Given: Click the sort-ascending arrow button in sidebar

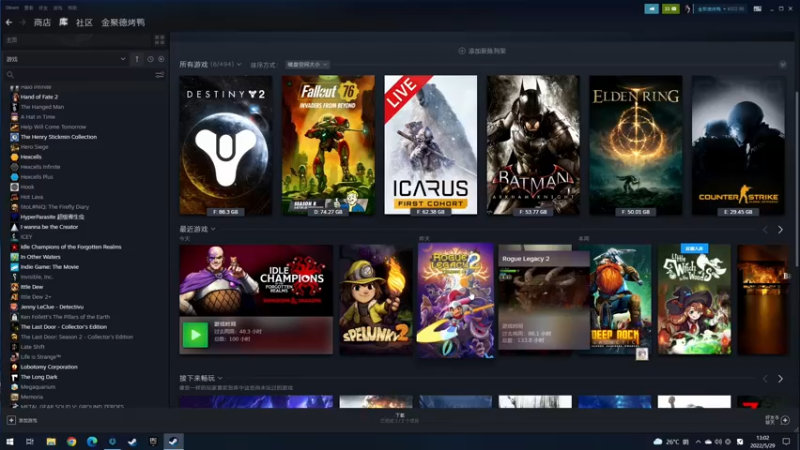Looking at the screenshot, I should (x=137, y=59).
